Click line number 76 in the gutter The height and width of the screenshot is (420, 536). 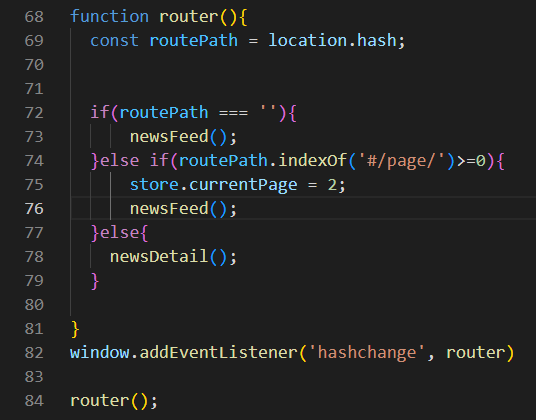(34, 209)
